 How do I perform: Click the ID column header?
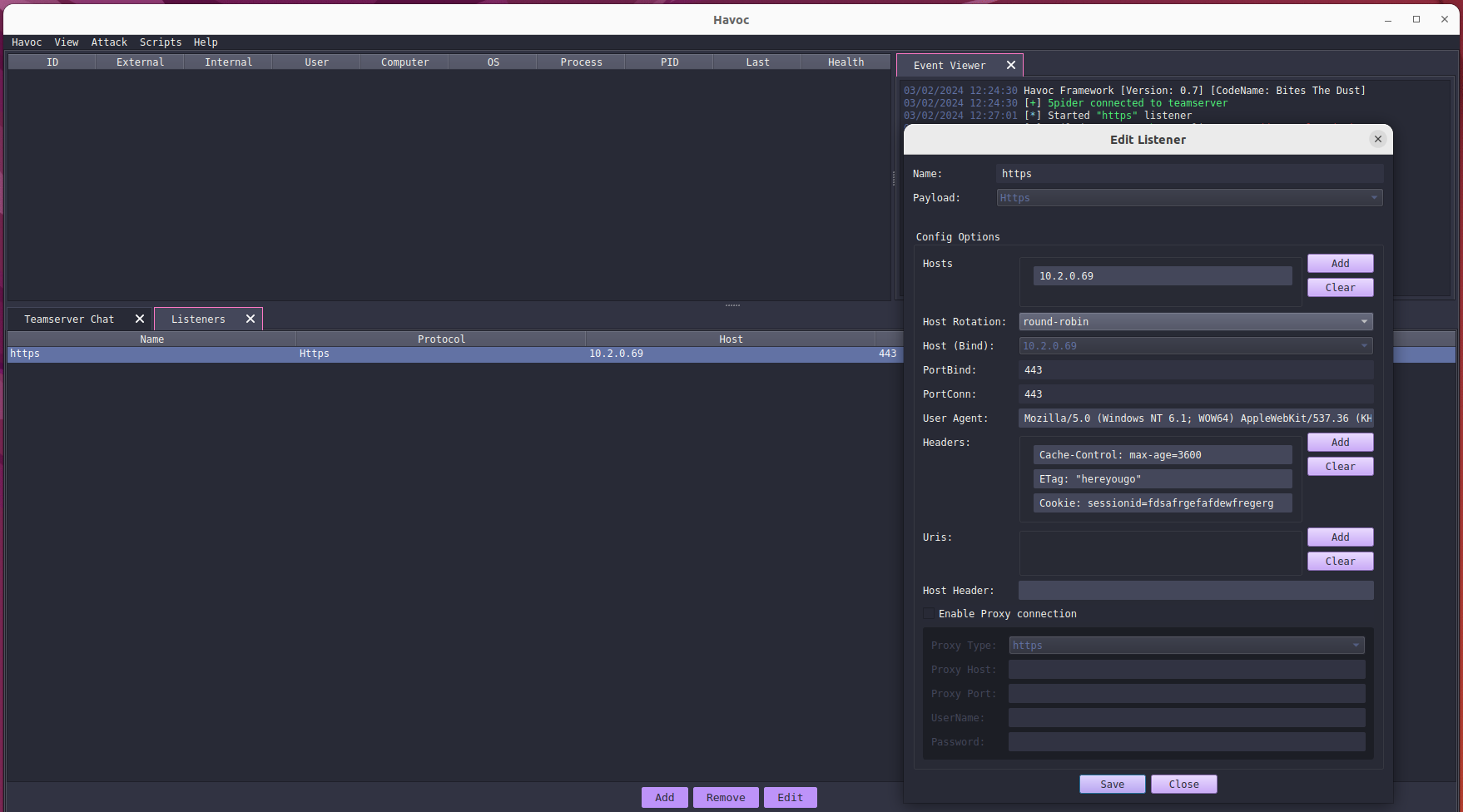click(52, 62)
